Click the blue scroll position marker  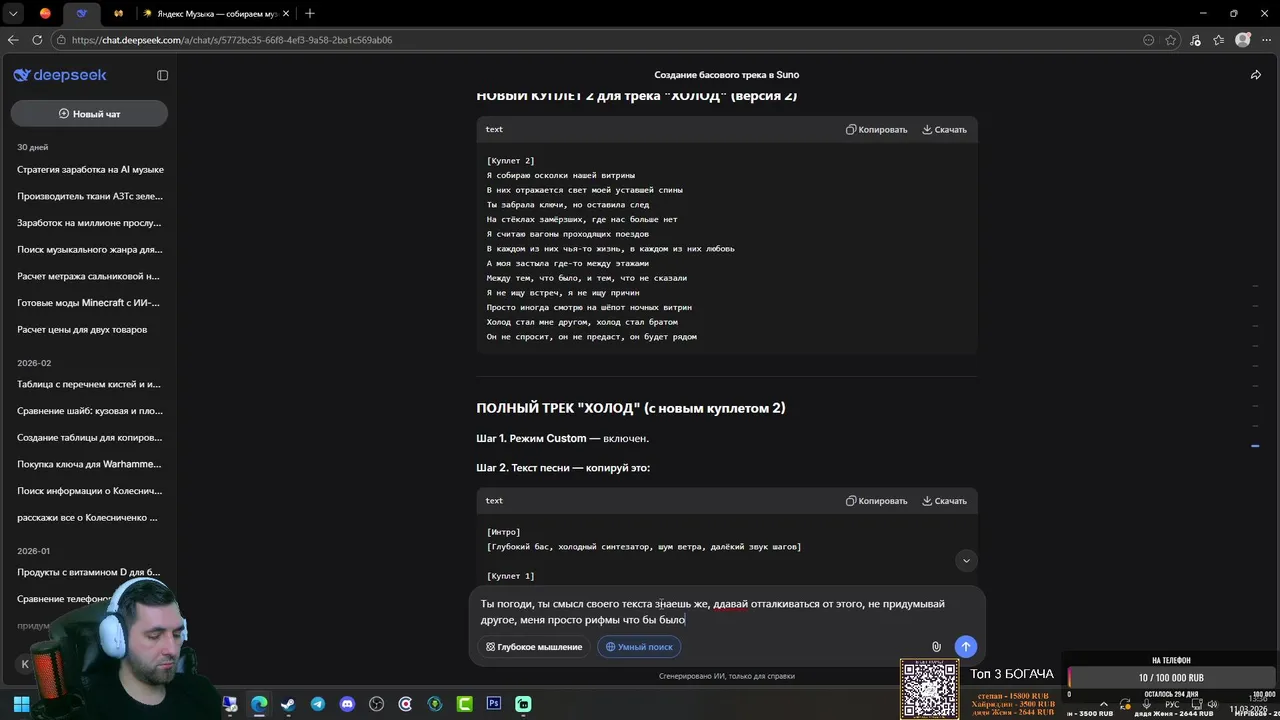coord(1255,446)
